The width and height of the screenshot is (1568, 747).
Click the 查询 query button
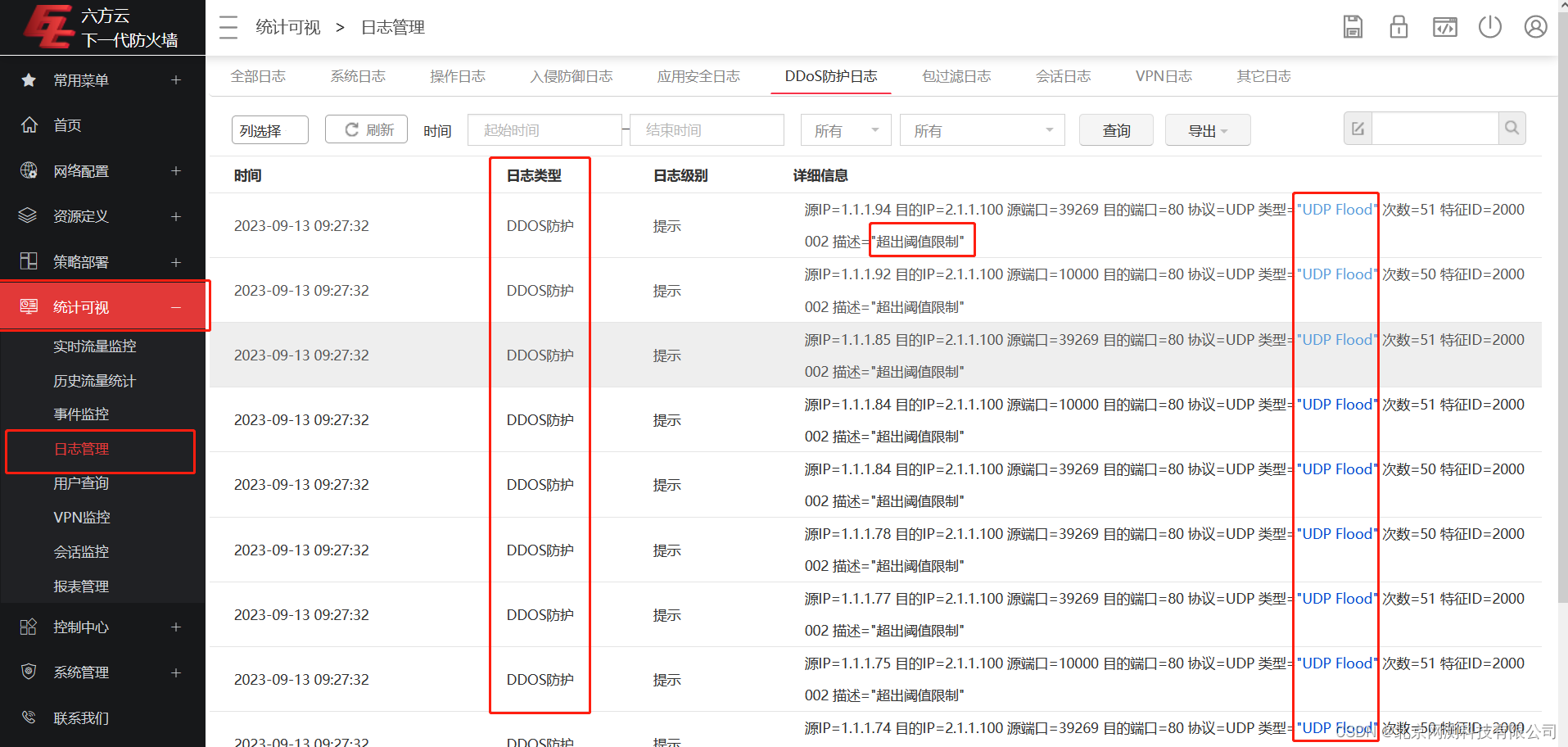[x=1116, y=130]
